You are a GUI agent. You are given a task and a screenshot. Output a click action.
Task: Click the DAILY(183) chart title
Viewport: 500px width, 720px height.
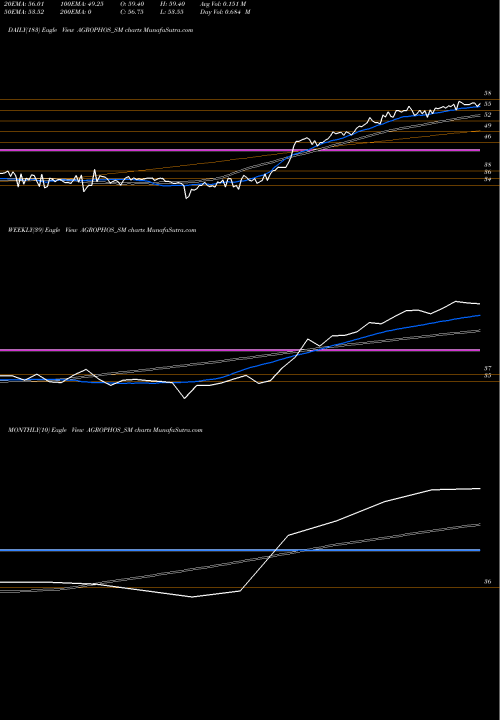pyautogui.click(x=100, y=30)
